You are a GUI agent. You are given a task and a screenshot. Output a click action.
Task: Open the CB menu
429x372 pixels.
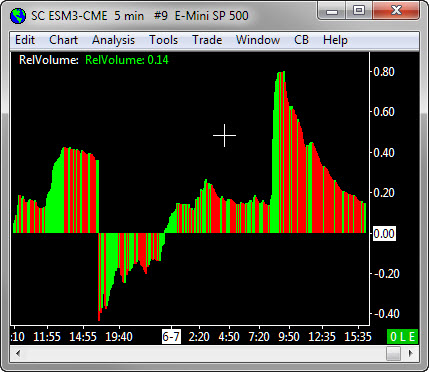point(301,40)
